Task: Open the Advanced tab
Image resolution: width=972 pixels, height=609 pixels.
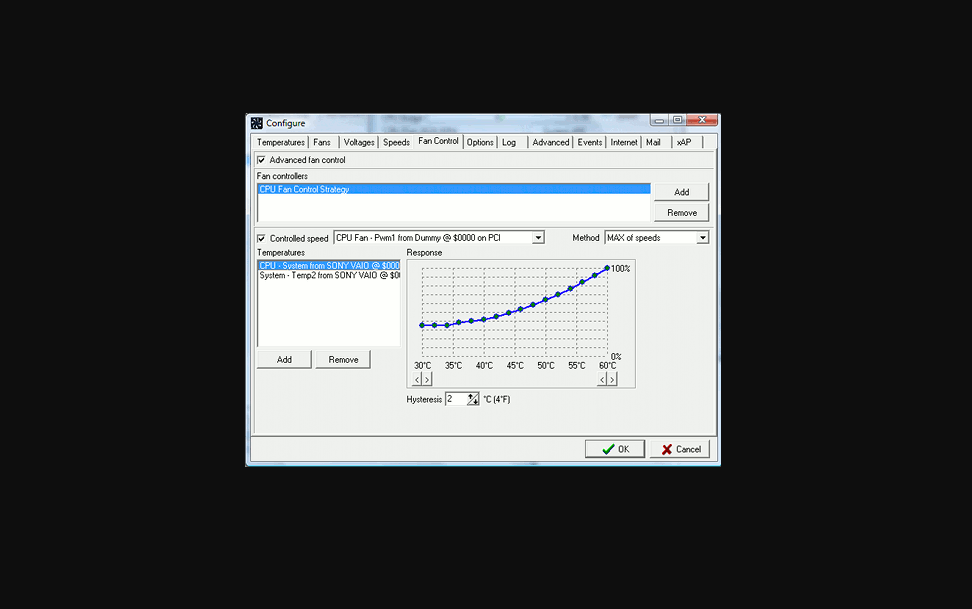Action: click(x=550, y=142)
